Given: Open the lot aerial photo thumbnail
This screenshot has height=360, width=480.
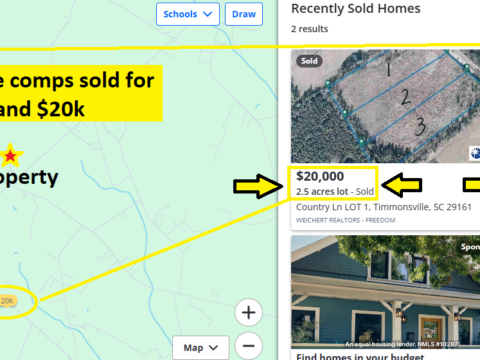Looking at the screenshot, I should pos(385,106).
